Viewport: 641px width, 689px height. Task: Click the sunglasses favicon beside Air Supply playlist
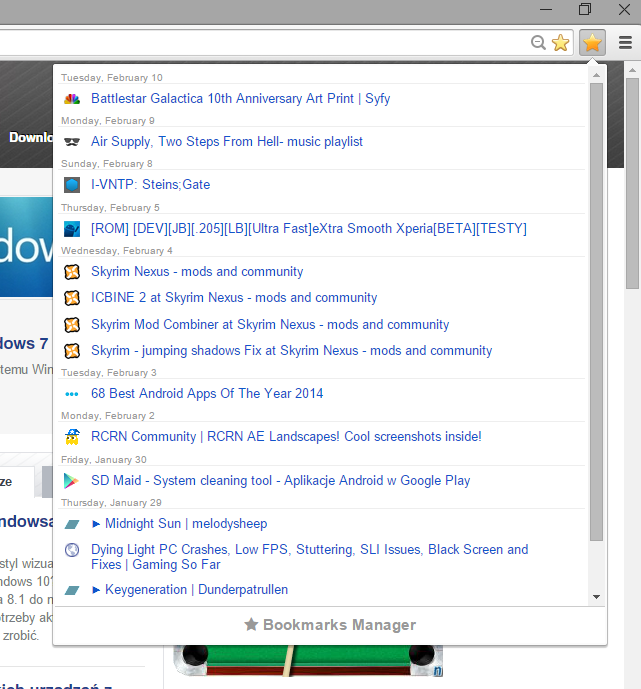72,142
